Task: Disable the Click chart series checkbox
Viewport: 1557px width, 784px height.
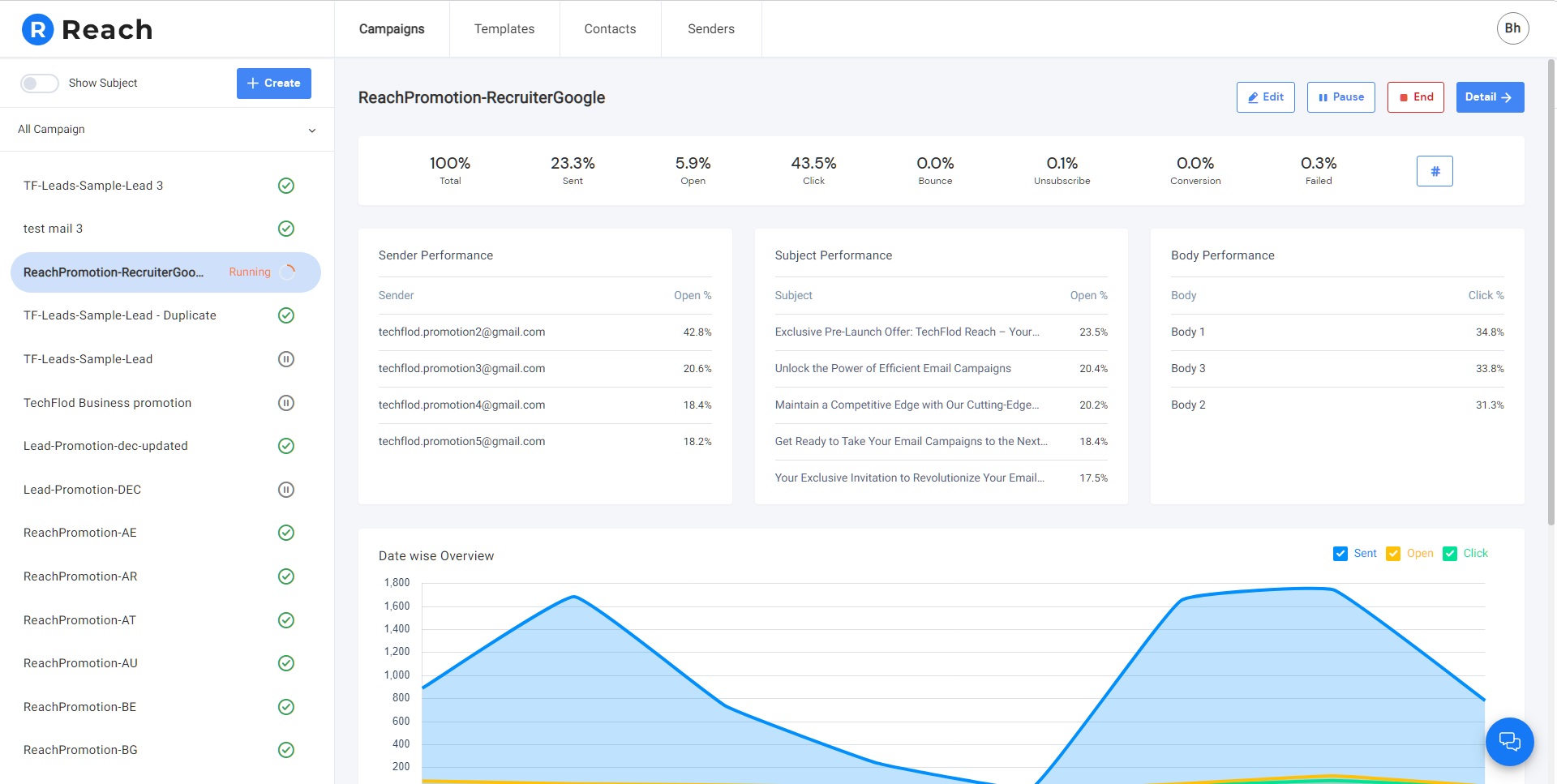Action: pos(1450,554)
